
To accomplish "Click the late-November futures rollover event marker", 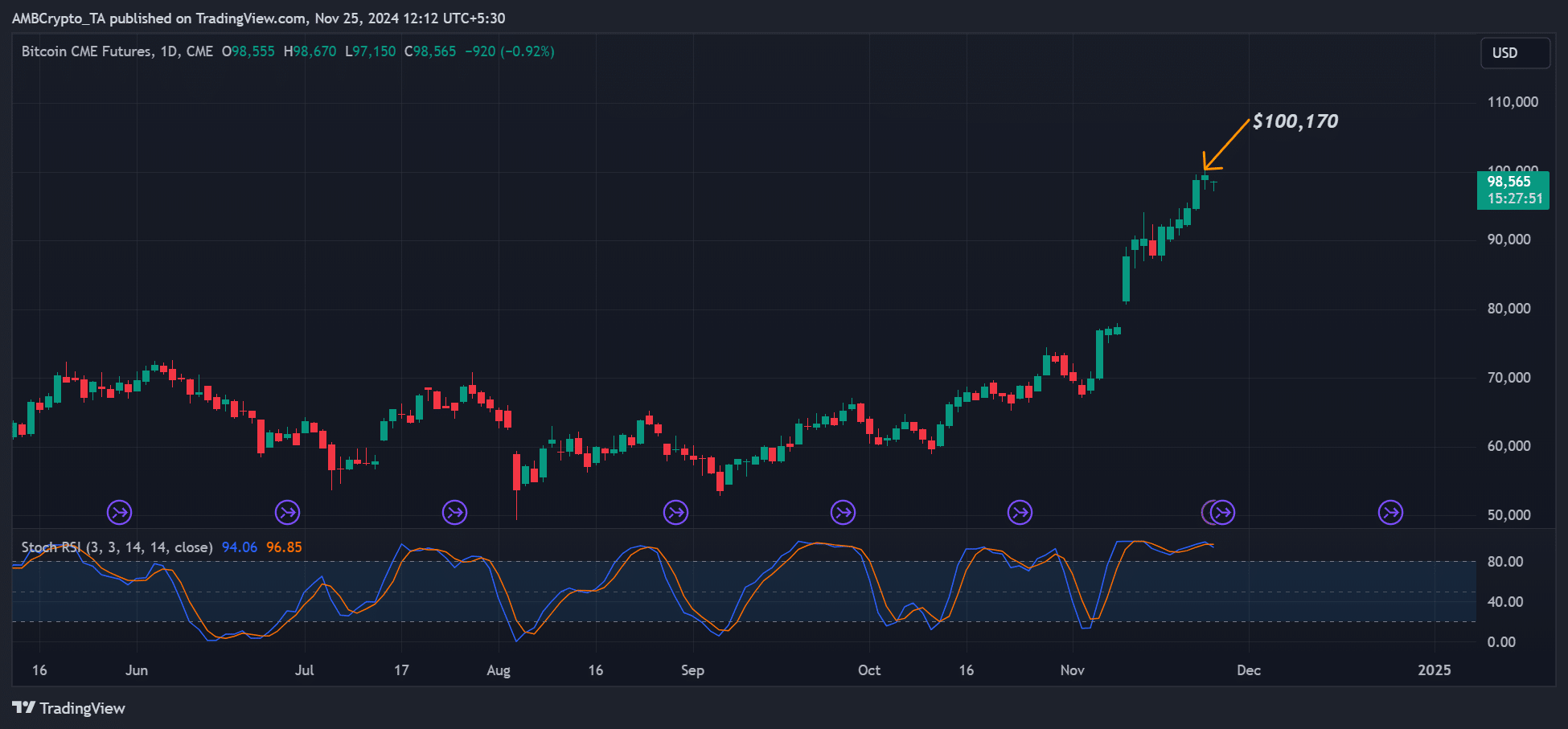I will (1222, 512).
